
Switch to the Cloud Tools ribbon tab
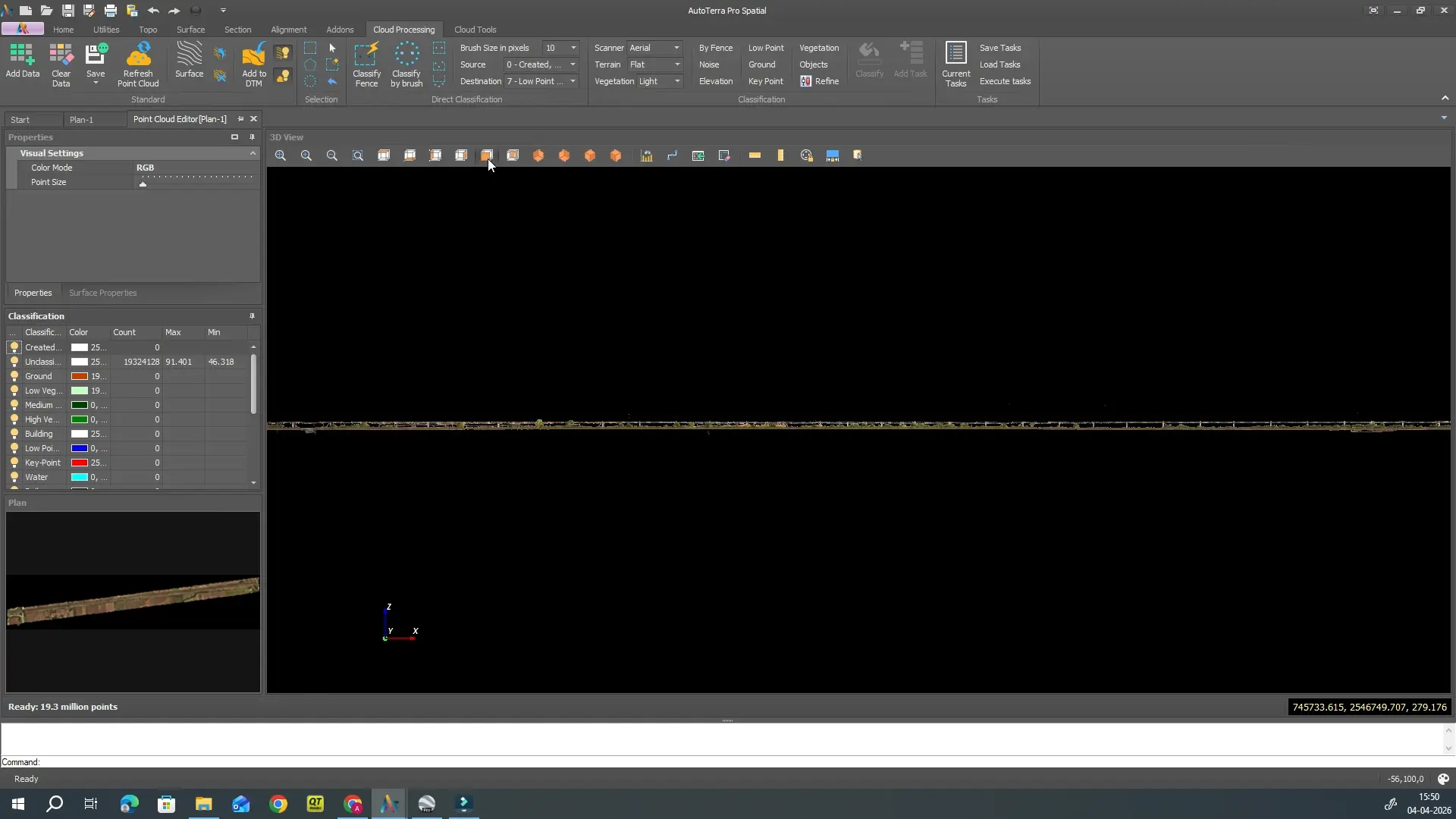tap(475, 30)
